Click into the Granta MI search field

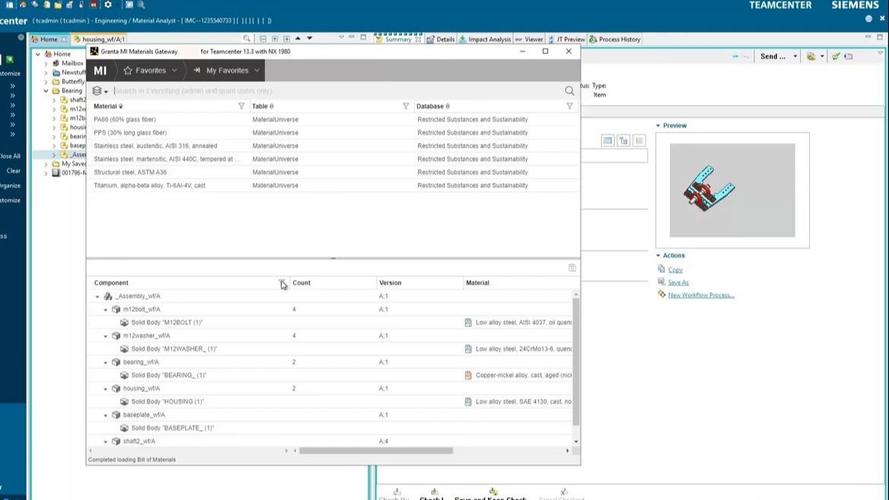click(x=337, y=91)
